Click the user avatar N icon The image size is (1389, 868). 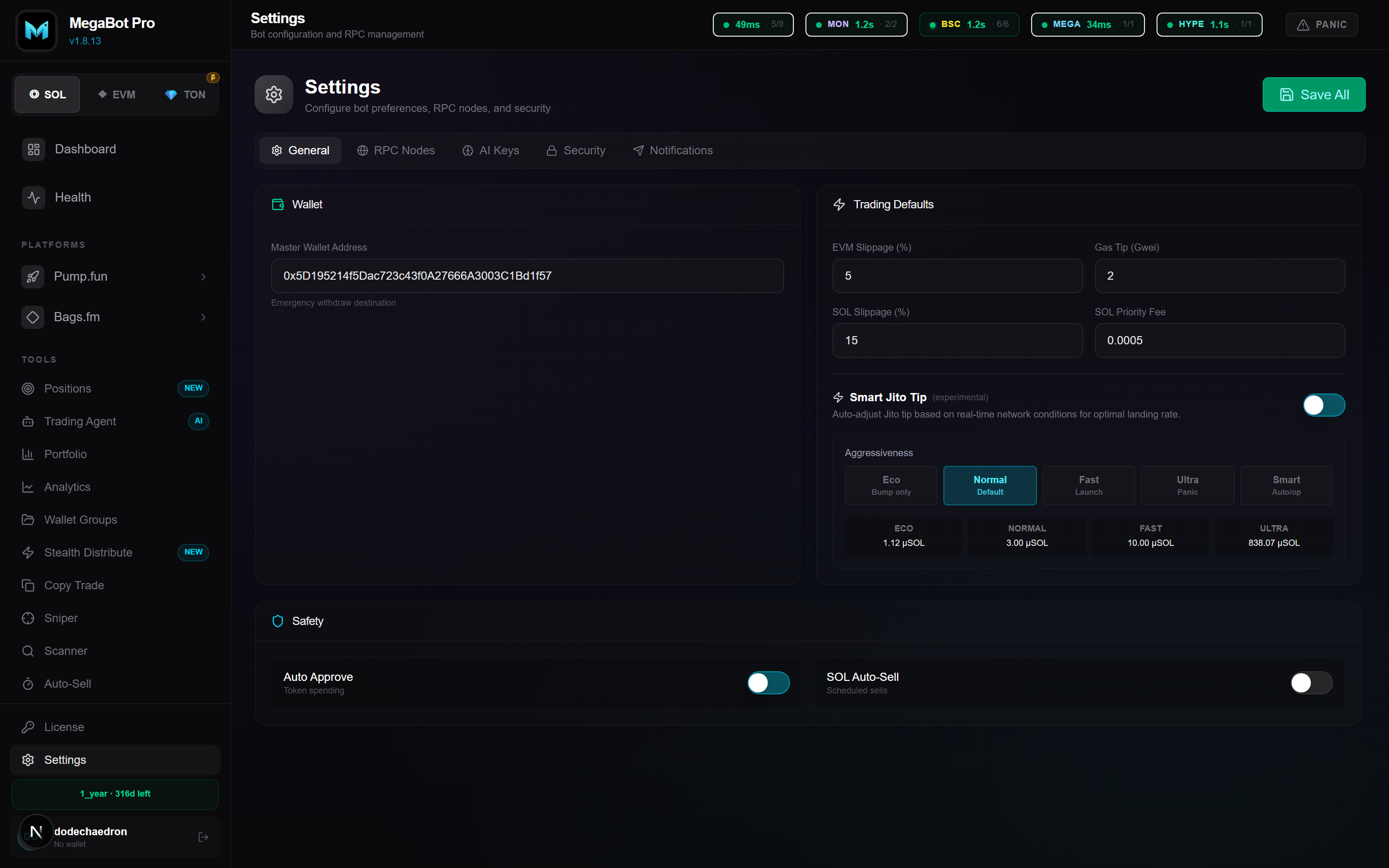pos(36,831)
